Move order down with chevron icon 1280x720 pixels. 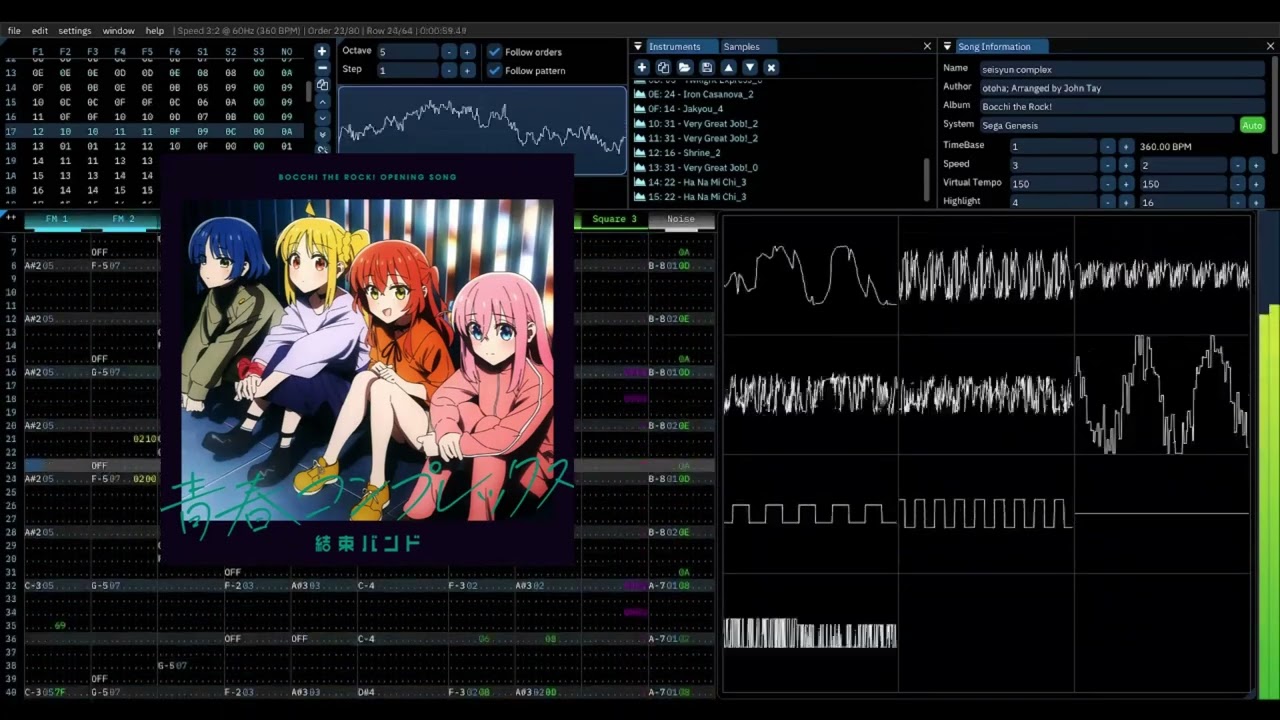322,118
